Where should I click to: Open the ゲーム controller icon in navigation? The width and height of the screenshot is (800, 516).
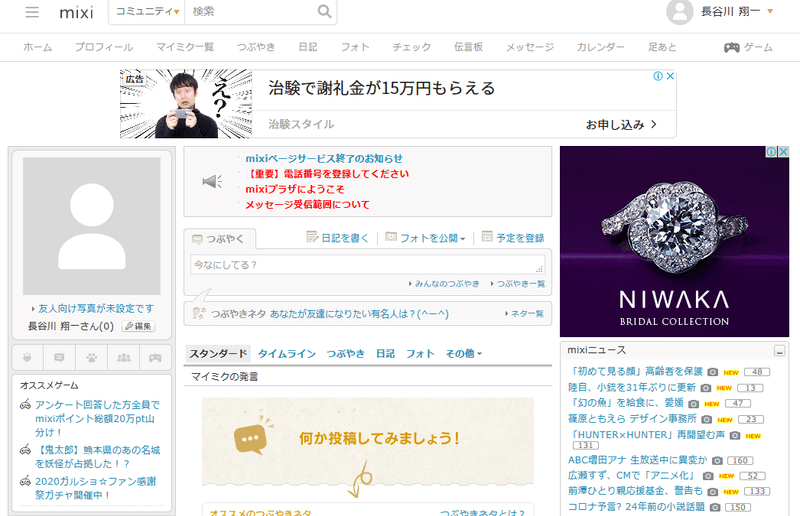coord(732,47)
